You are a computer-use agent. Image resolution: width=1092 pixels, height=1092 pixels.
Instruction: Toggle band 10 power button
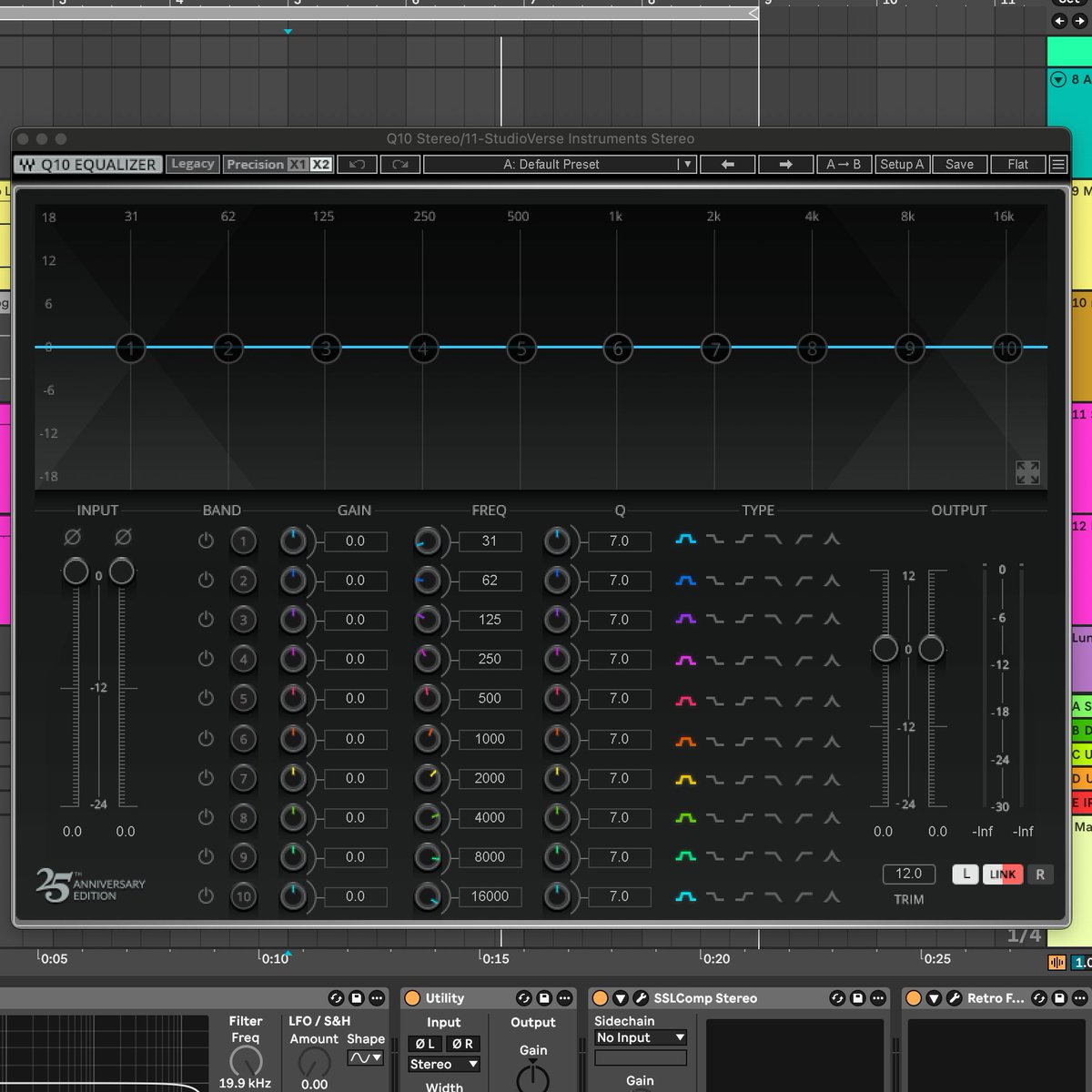[206, 895]
